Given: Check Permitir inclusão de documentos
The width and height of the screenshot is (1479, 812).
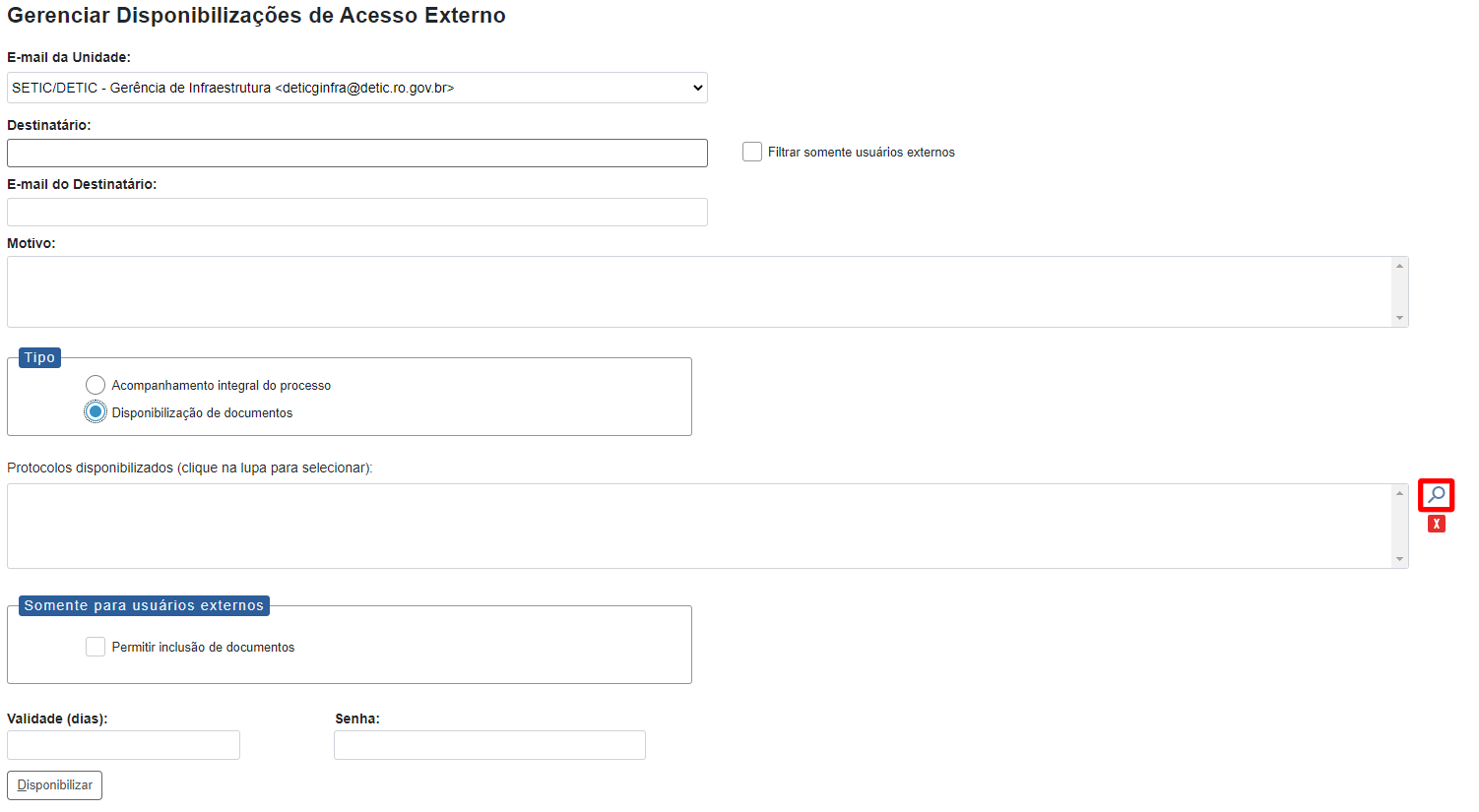Looking at the screenshot, I should [x=96, y=647].
